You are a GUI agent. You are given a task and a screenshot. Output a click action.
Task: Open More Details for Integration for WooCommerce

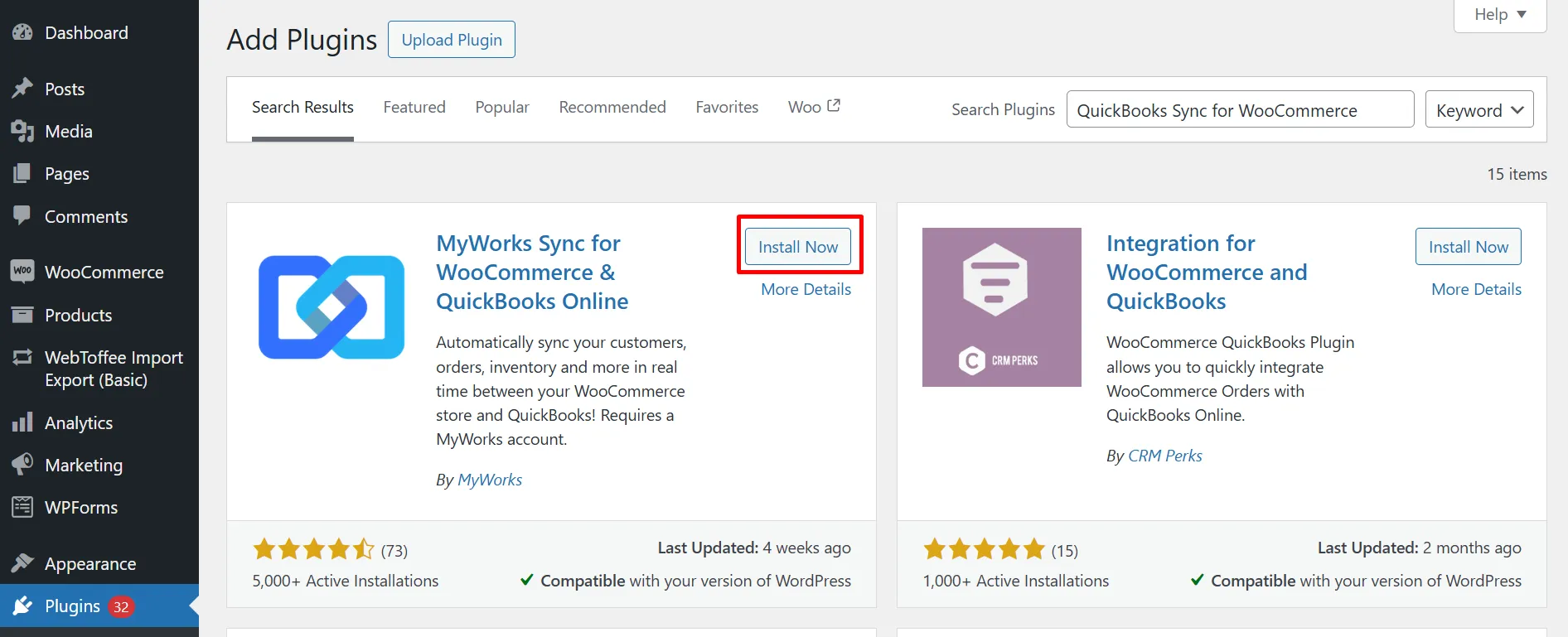click(1476, 289)
